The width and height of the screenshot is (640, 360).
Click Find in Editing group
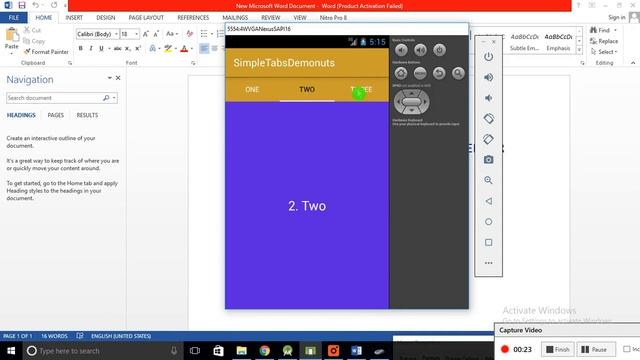600,30
